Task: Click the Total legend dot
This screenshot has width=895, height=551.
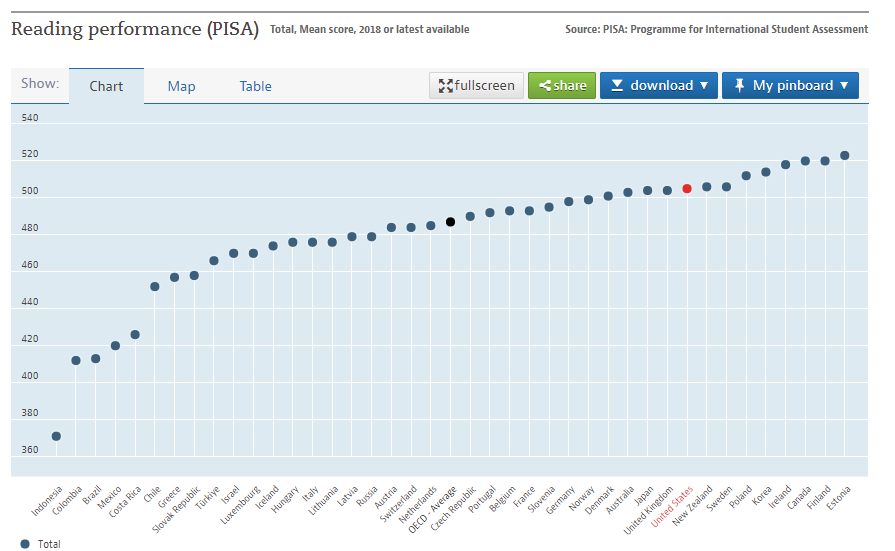Action: pyautogui.click(x=25, y=544)
